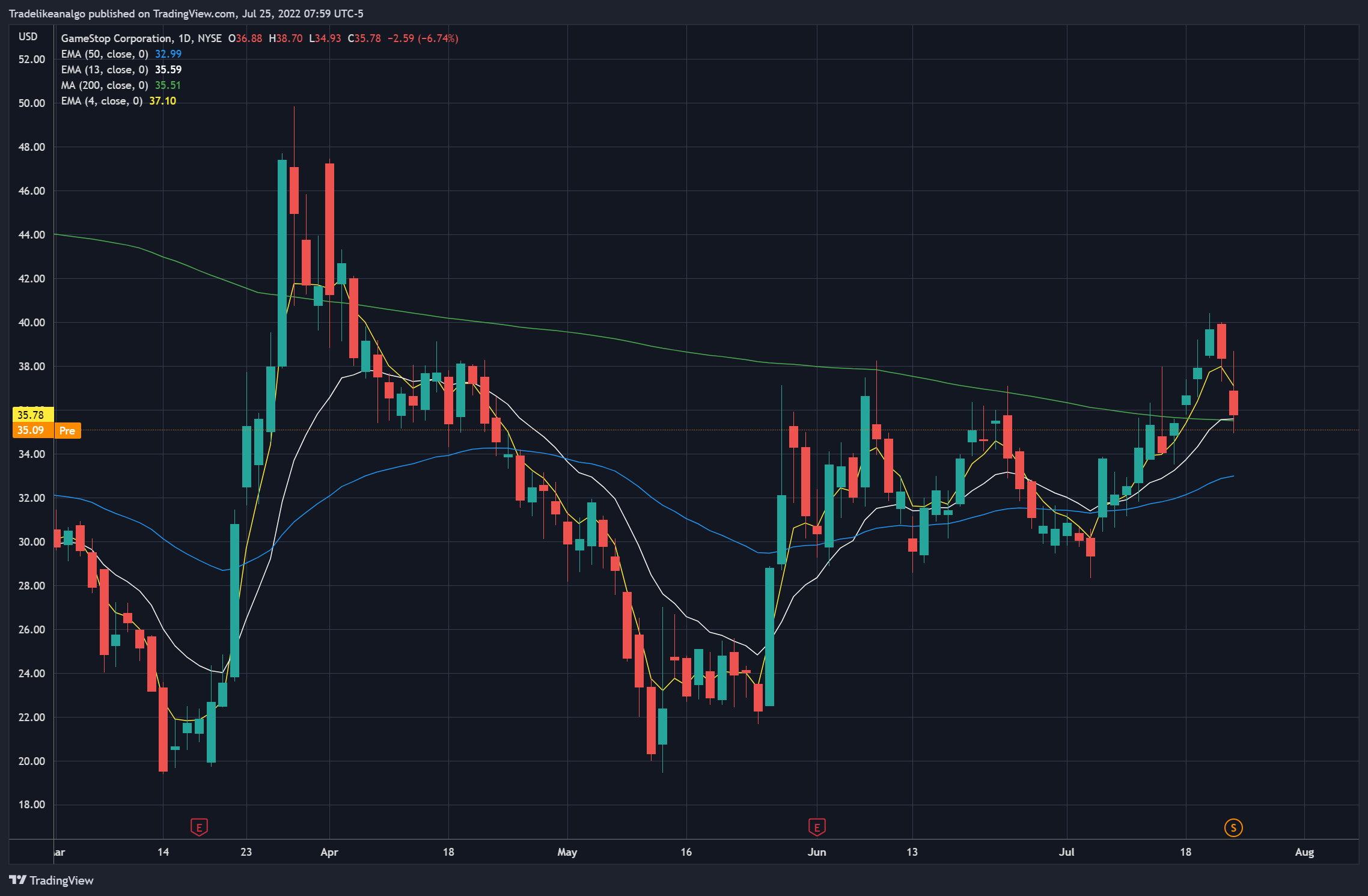
Task: Click the EMA 50 value 32.99
Action: pyautogui.click(x=168, y=54)
